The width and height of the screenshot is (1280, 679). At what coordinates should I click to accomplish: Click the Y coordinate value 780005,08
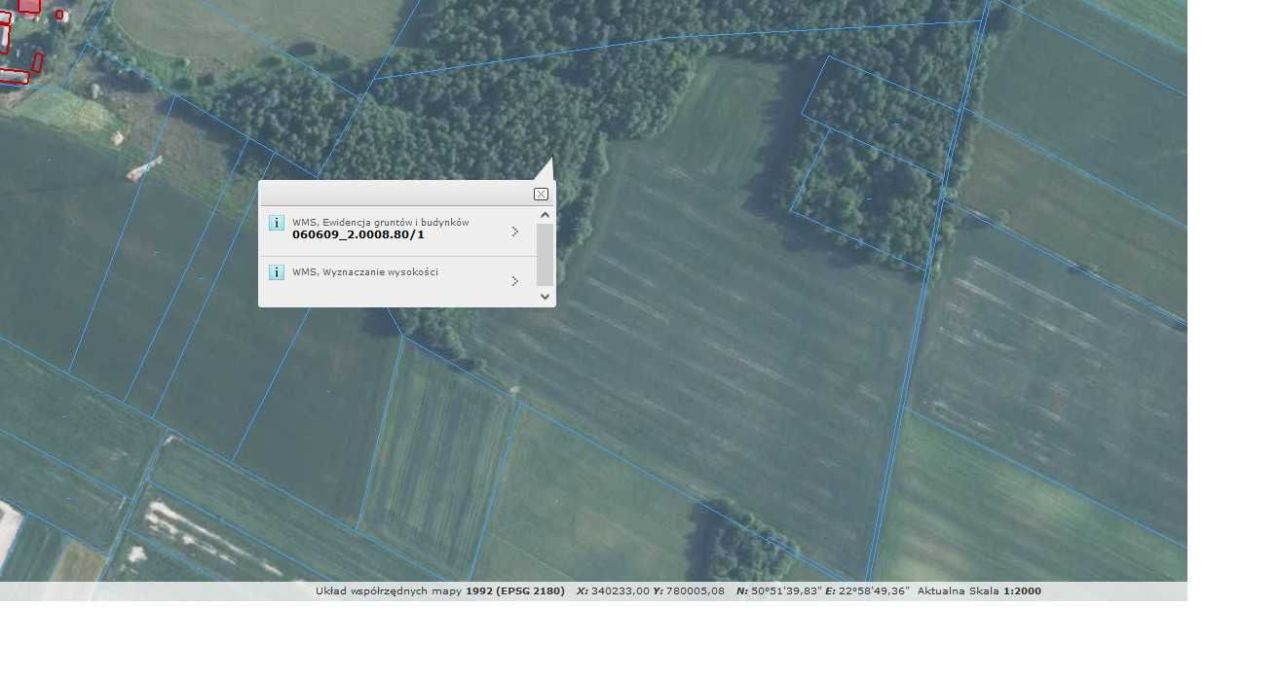click(x=694, y=591)
